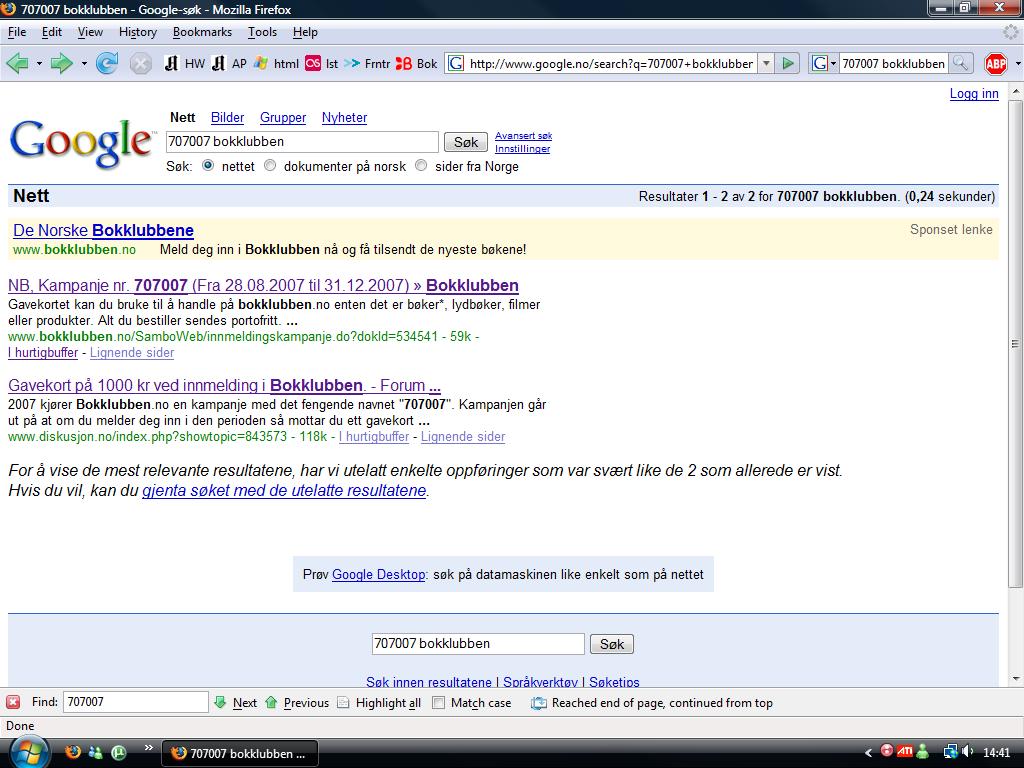Click the ATI icon in system tray
This screenshot has width=1024, height=768.
904,752
